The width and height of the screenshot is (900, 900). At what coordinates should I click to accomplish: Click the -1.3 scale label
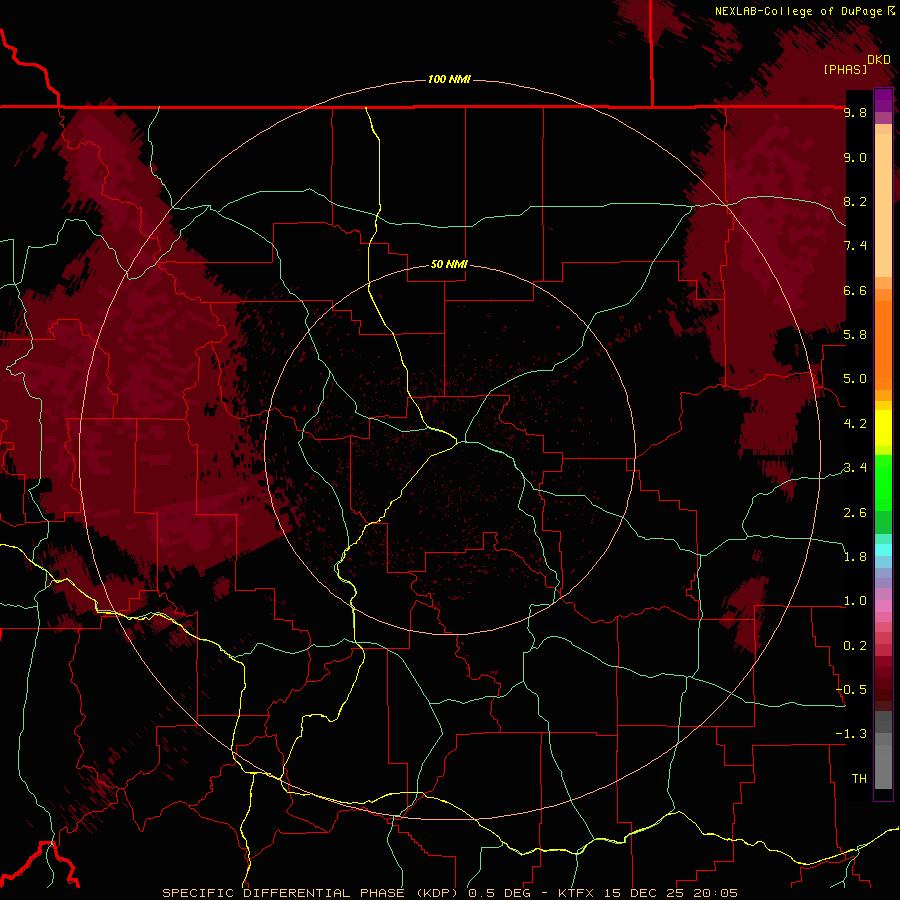click(852, 734)
